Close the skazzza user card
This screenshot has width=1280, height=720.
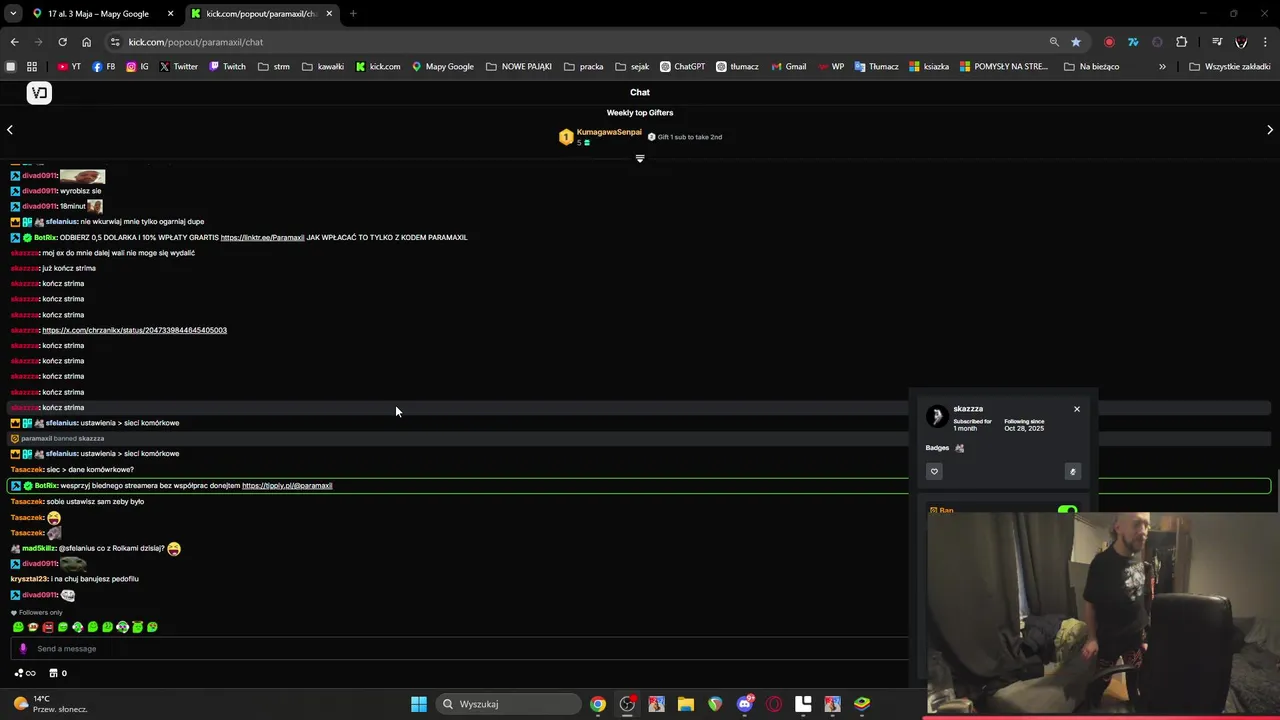(x=1077, y=409)
